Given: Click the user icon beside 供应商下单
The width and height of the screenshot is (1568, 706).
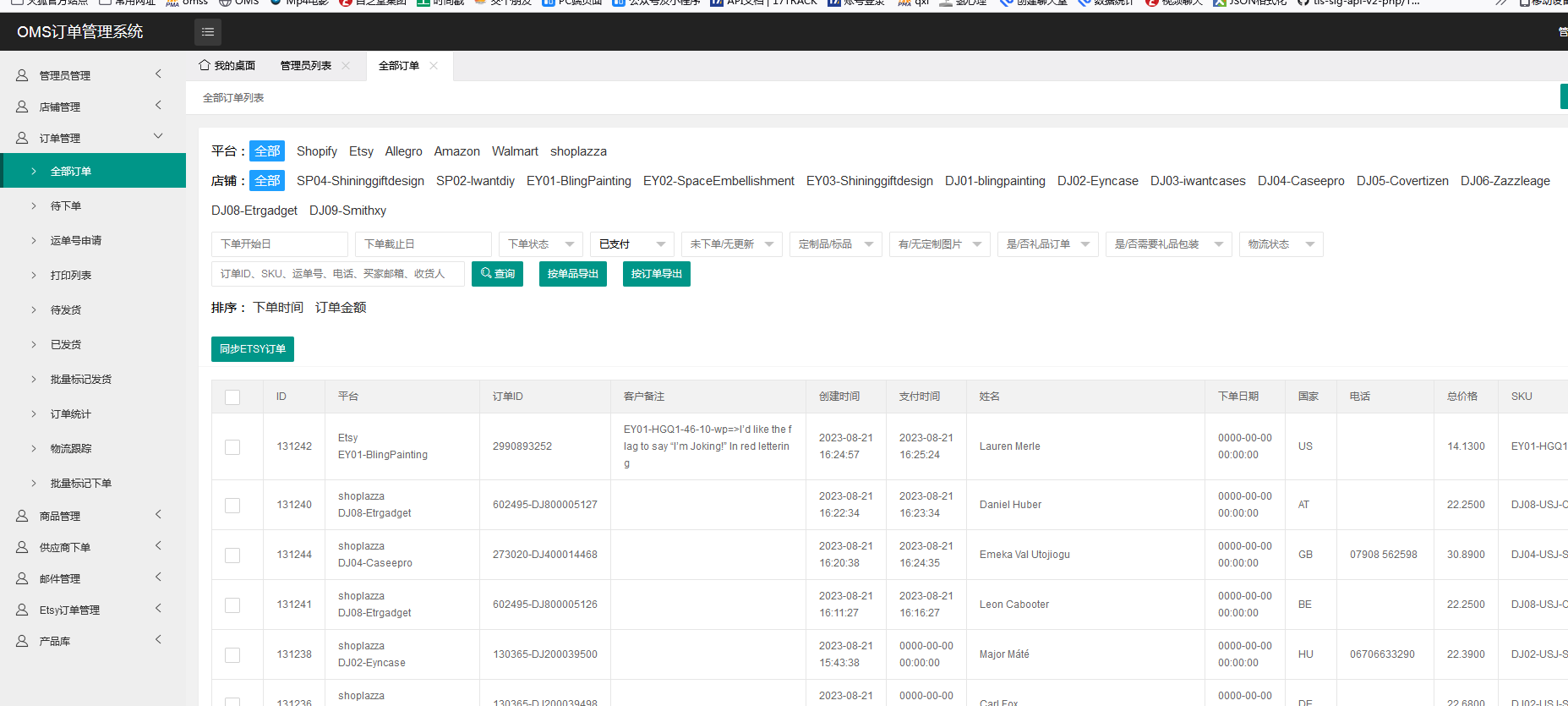Looking at the screenshot, I should [x=22, y=547].
